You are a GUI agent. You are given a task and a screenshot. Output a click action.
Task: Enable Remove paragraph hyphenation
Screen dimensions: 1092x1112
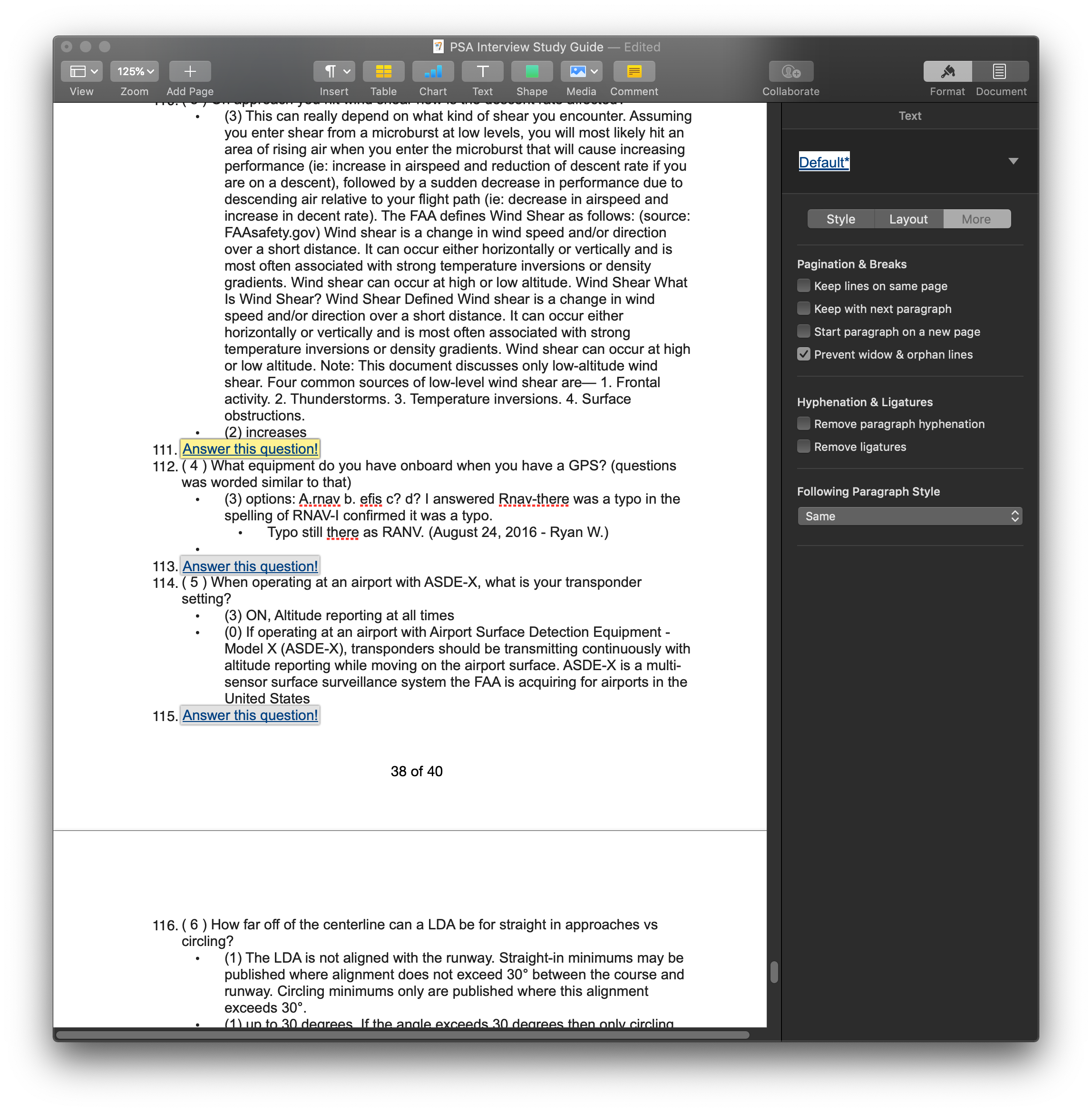click(x=803, y=423)
